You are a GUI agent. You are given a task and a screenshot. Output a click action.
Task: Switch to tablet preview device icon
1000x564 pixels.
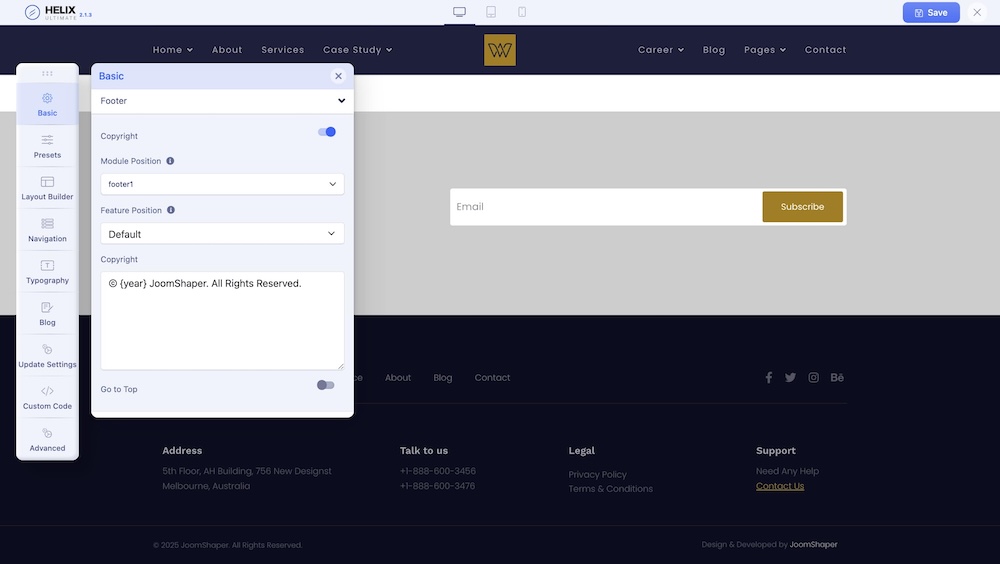click(491, 12)
